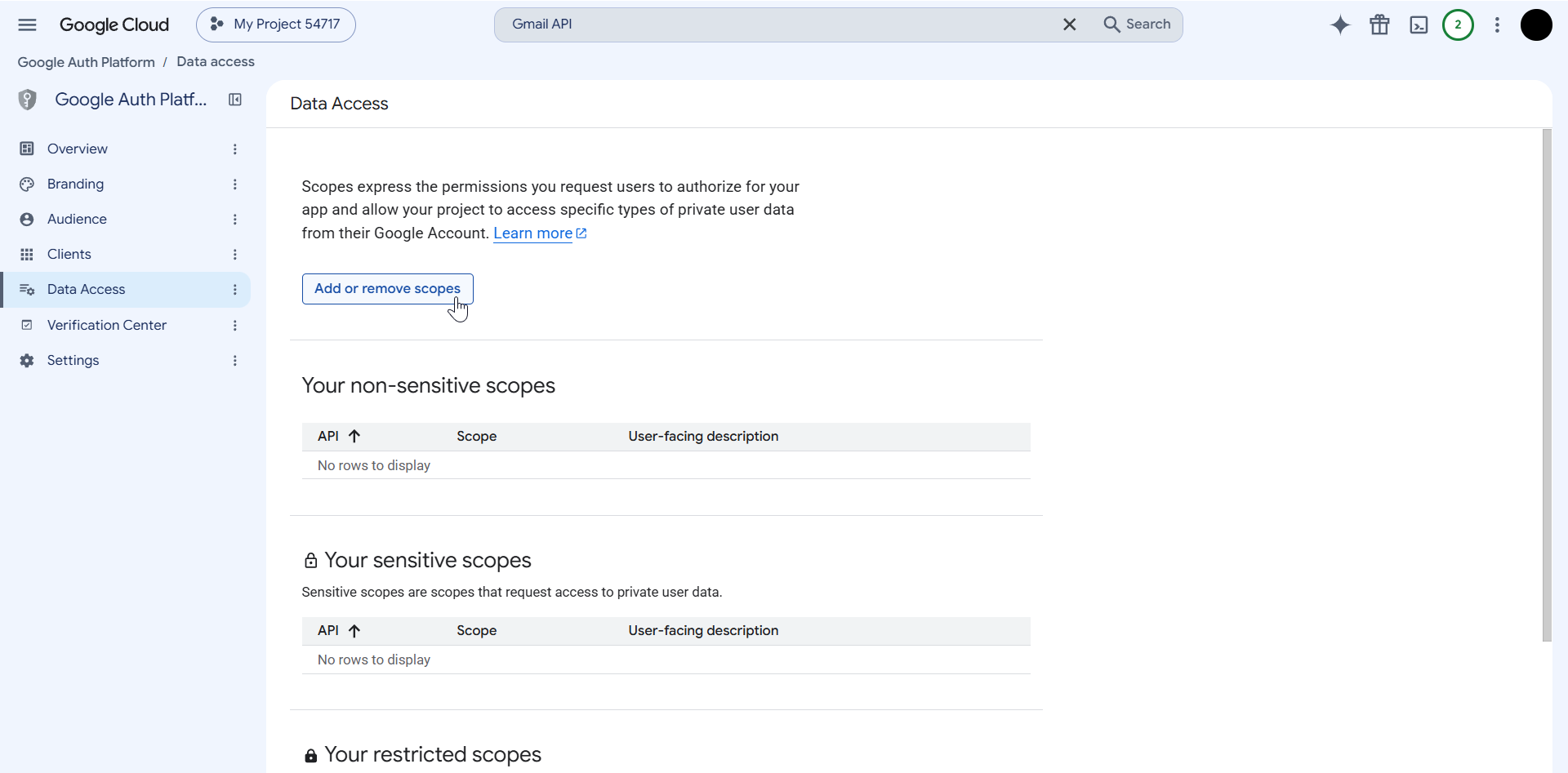The height and width of the screenshot is (773, 1568).
Task: Click the Data access breadcrumb
Action: click(216, 62)
